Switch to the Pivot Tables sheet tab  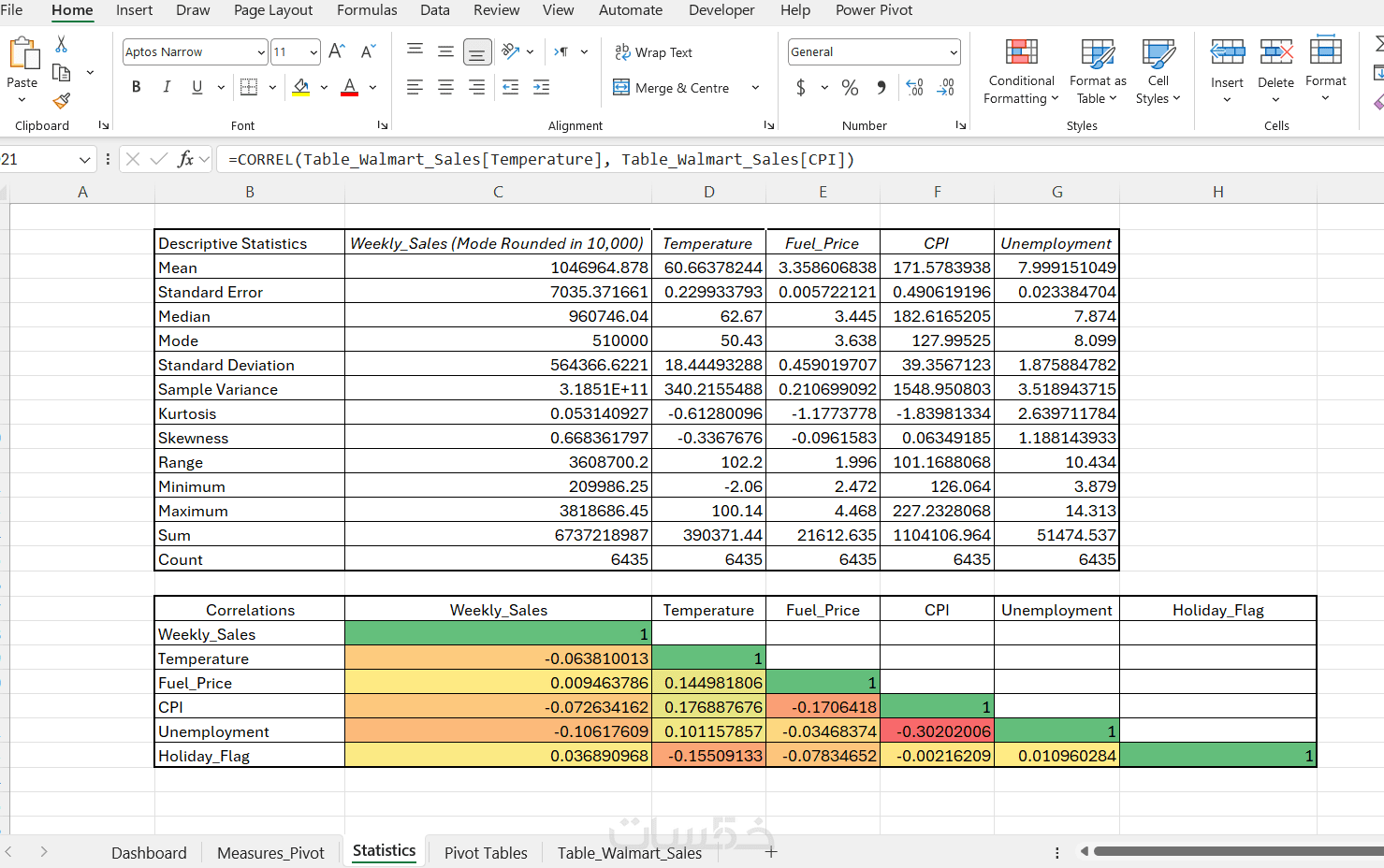point(486,853)
